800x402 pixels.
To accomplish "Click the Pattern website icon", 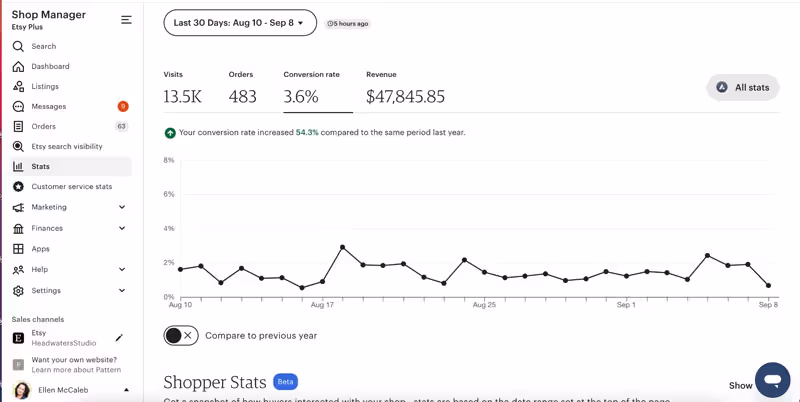I will 18,364.
